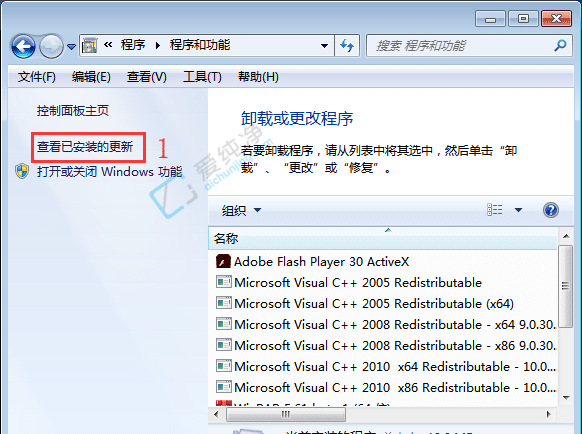Click the magnifier search icon

[x=560, y=46]
